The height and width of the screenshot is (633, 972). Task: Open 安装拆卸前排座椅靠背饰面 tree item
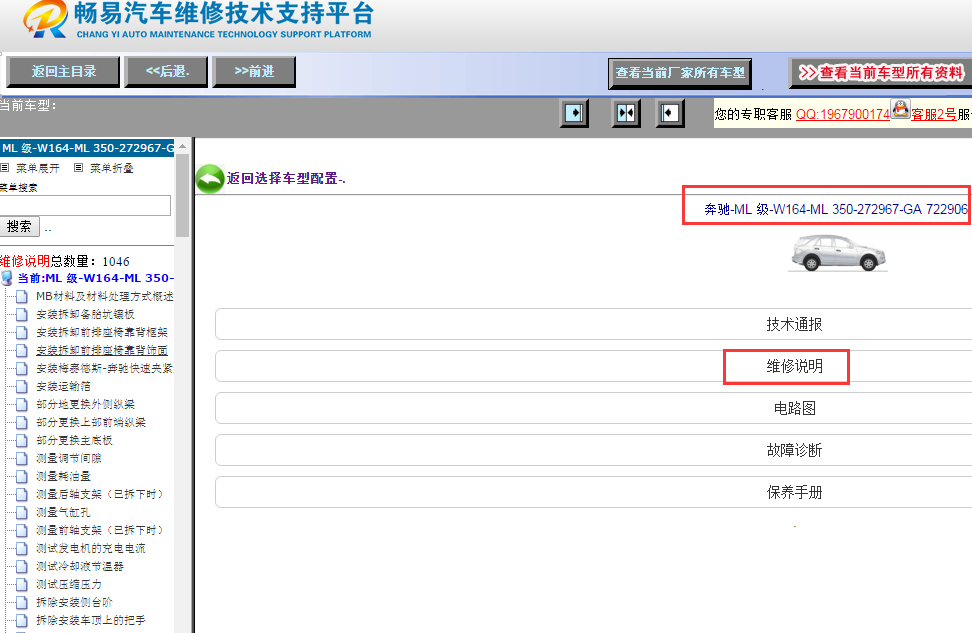click(102, 350)
